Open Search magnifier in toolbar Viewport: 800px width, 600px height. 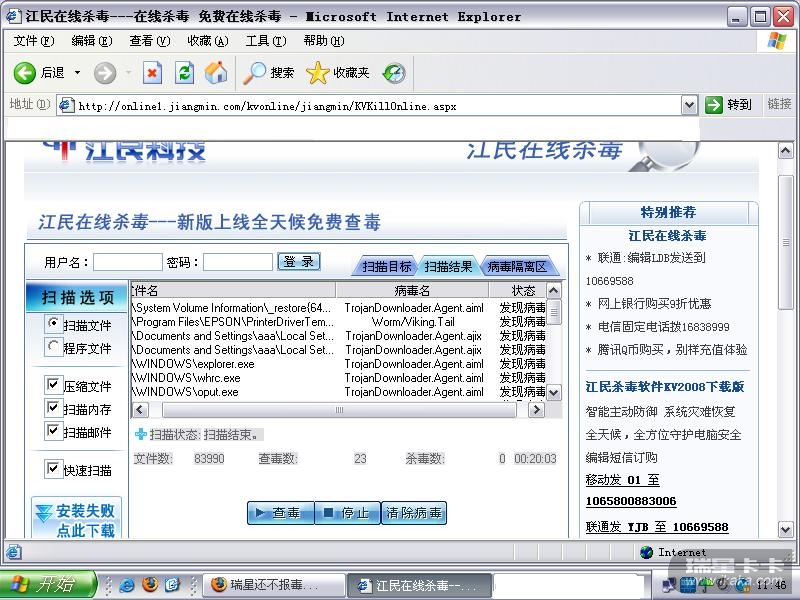(x=254, y=73)
